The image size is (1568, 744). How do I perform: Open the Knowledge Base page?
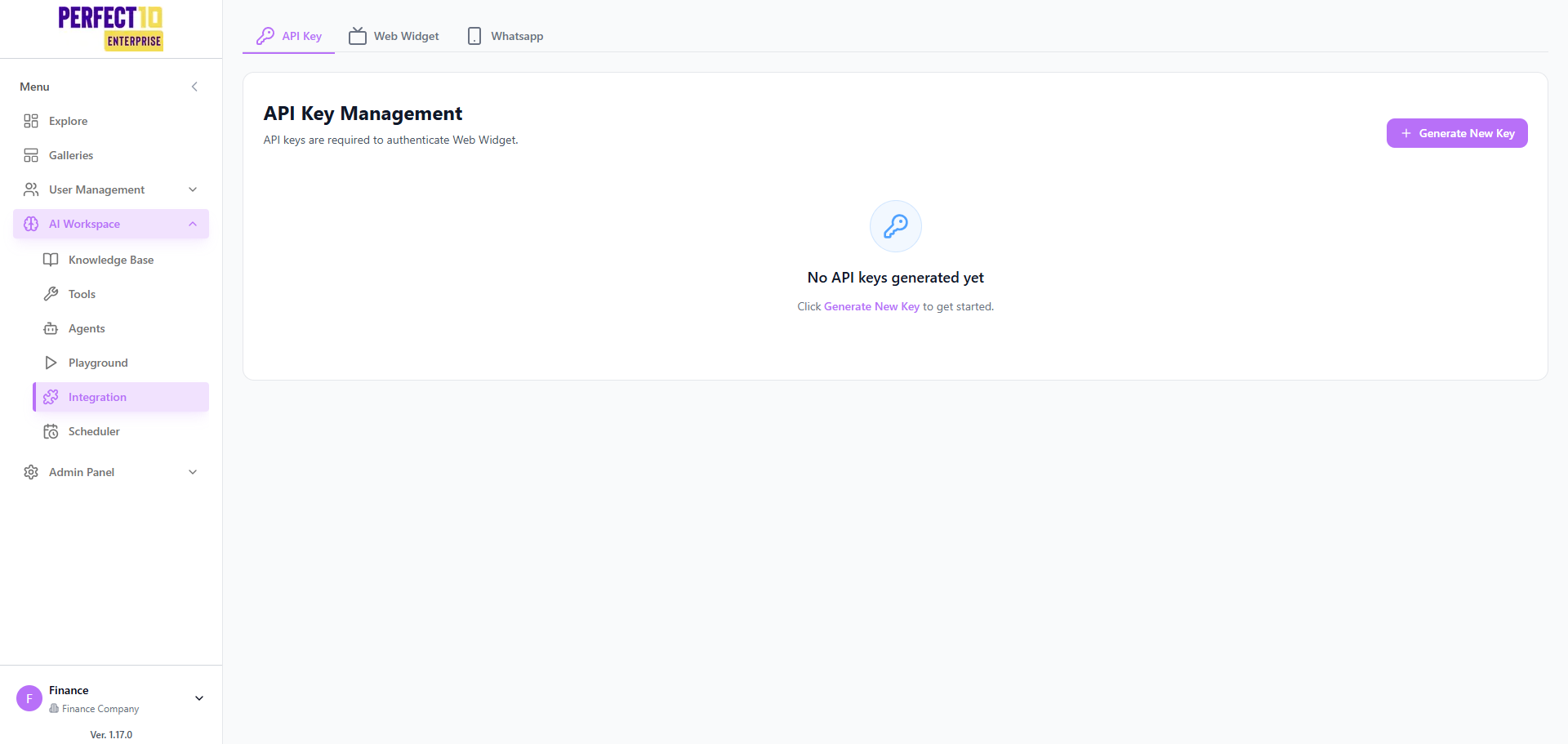click(x=121, y=260)
